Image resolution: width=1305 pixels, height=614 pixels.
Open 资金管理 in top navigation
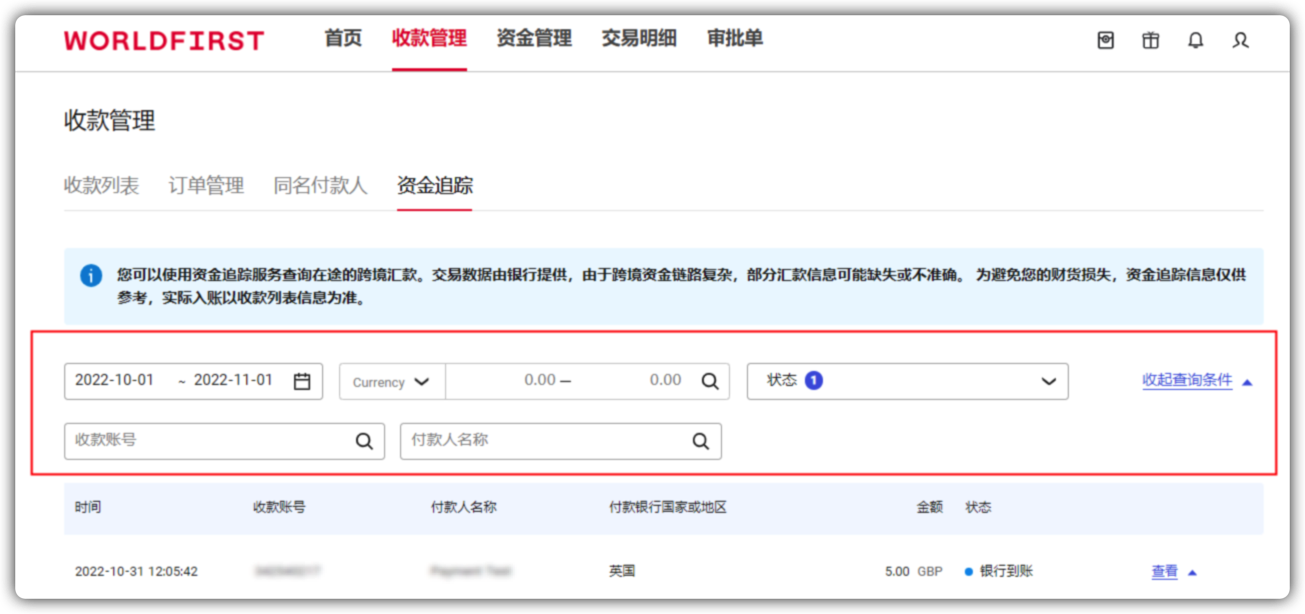coord(534,39)
